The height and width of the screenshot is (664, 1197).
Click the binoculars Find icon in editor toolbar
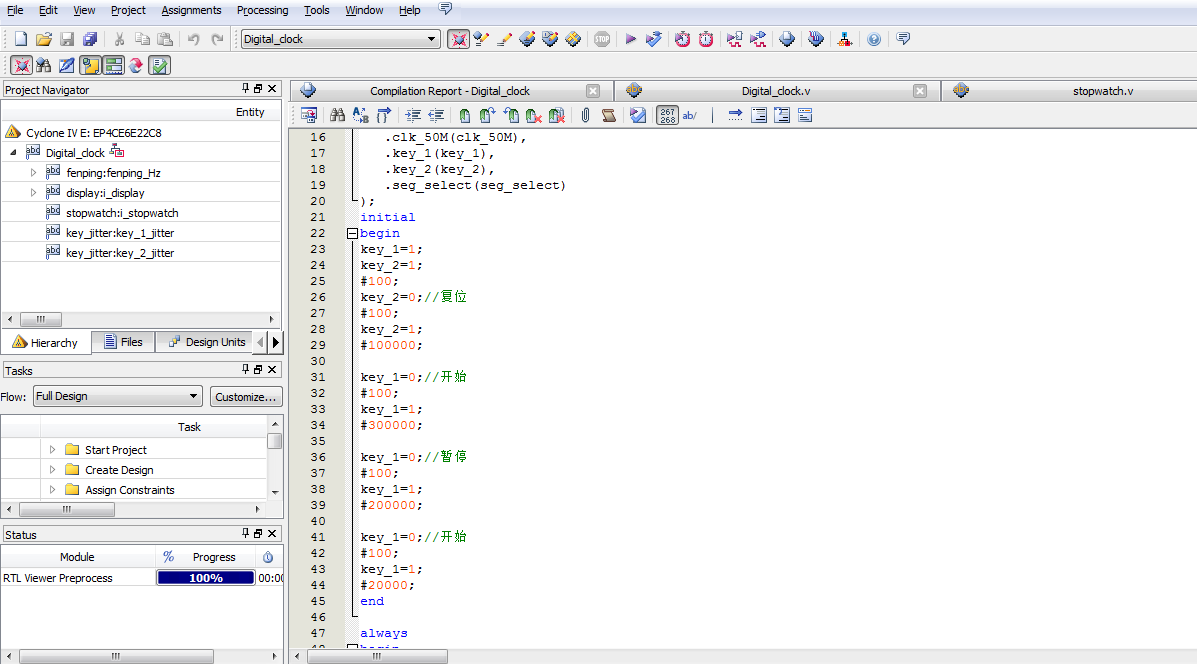click(x=337, y=115)
